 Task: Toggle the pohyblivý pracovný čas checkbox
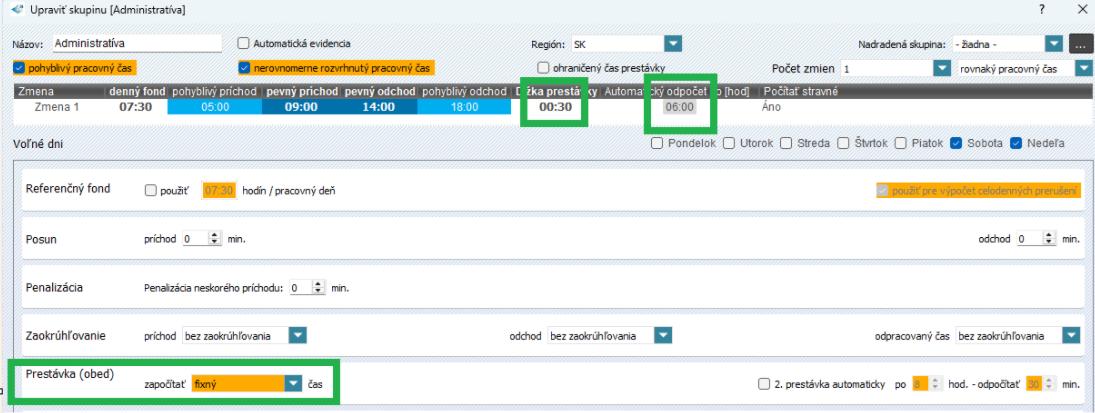[x=20, y=68]
